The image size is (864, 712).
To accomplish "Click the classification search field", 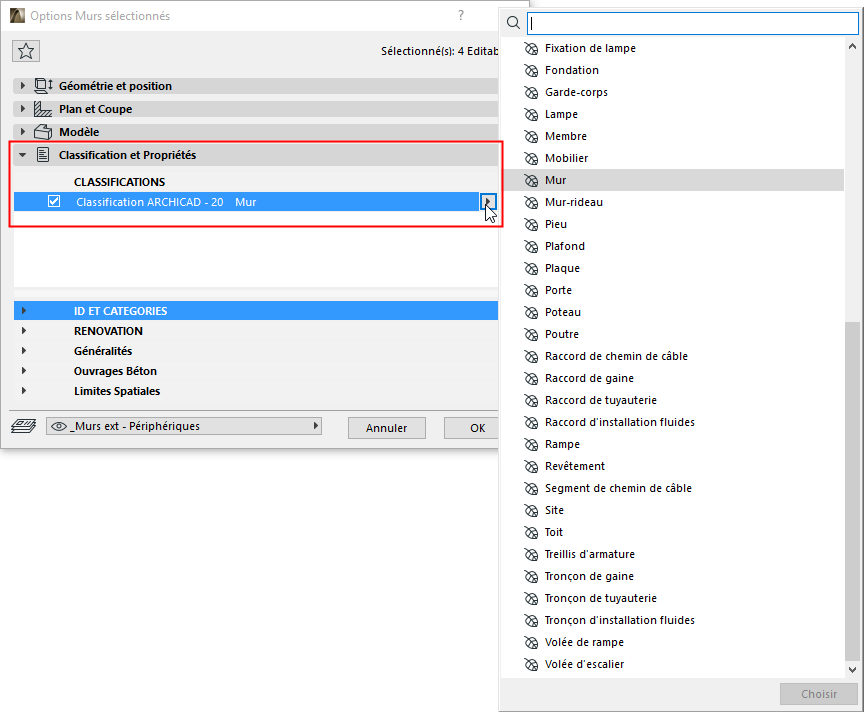I will point(693,23).
